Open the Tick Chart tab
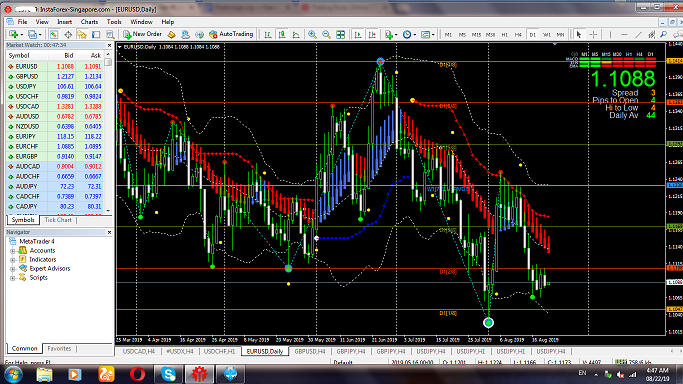 click(x=58, y=220)
